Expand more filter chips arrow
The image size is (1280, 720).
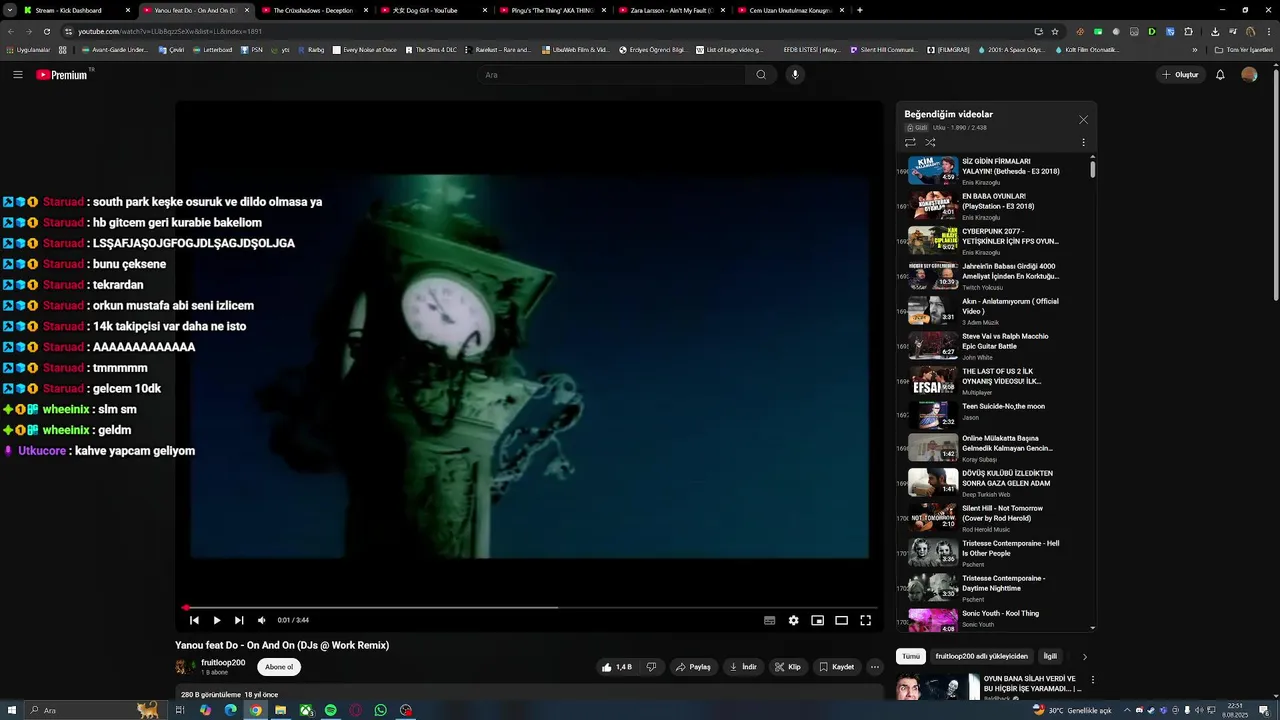point(1084,657)
